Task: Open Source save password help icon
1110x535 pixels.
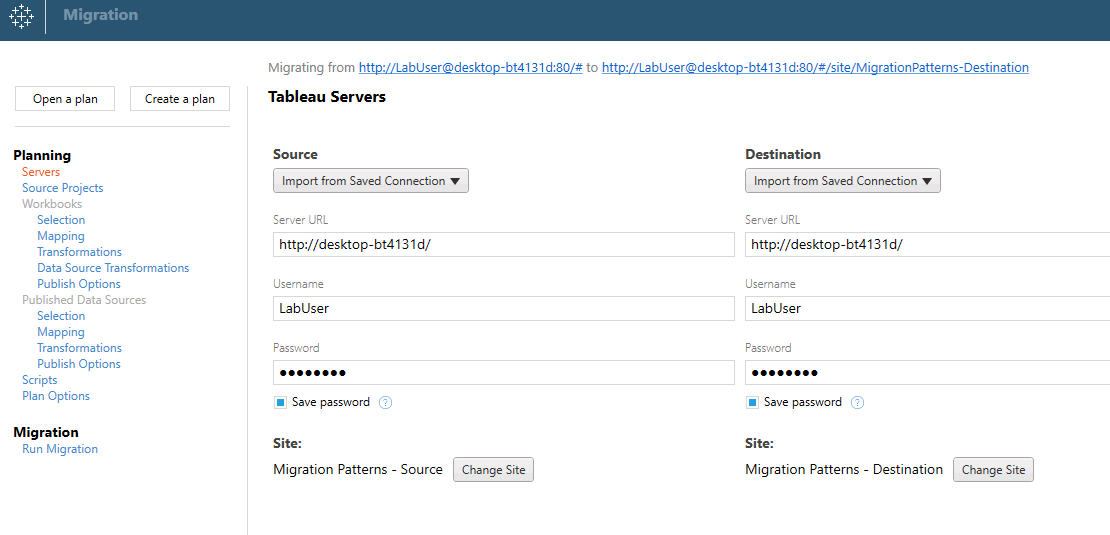Action: 385,403
